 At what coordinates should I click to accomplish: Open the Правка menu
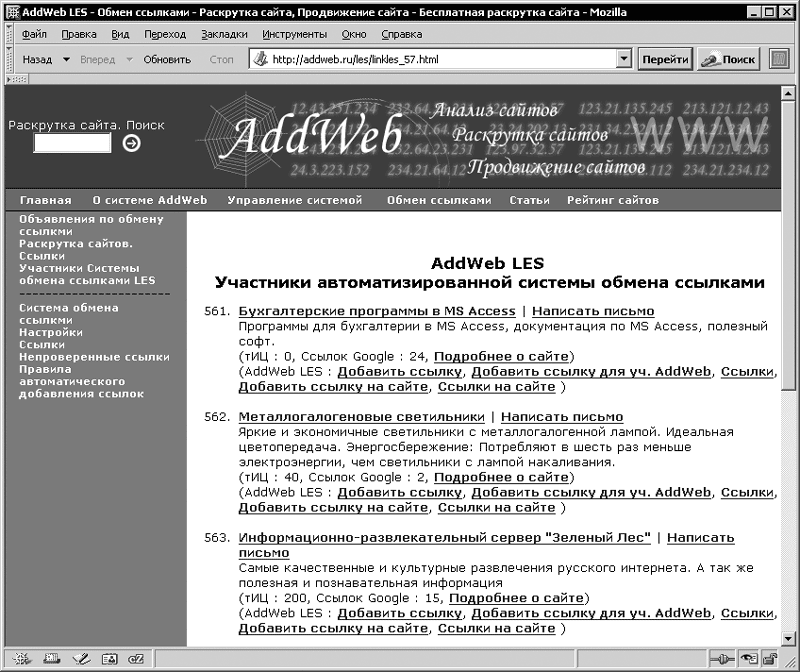[x=79, y=34]
